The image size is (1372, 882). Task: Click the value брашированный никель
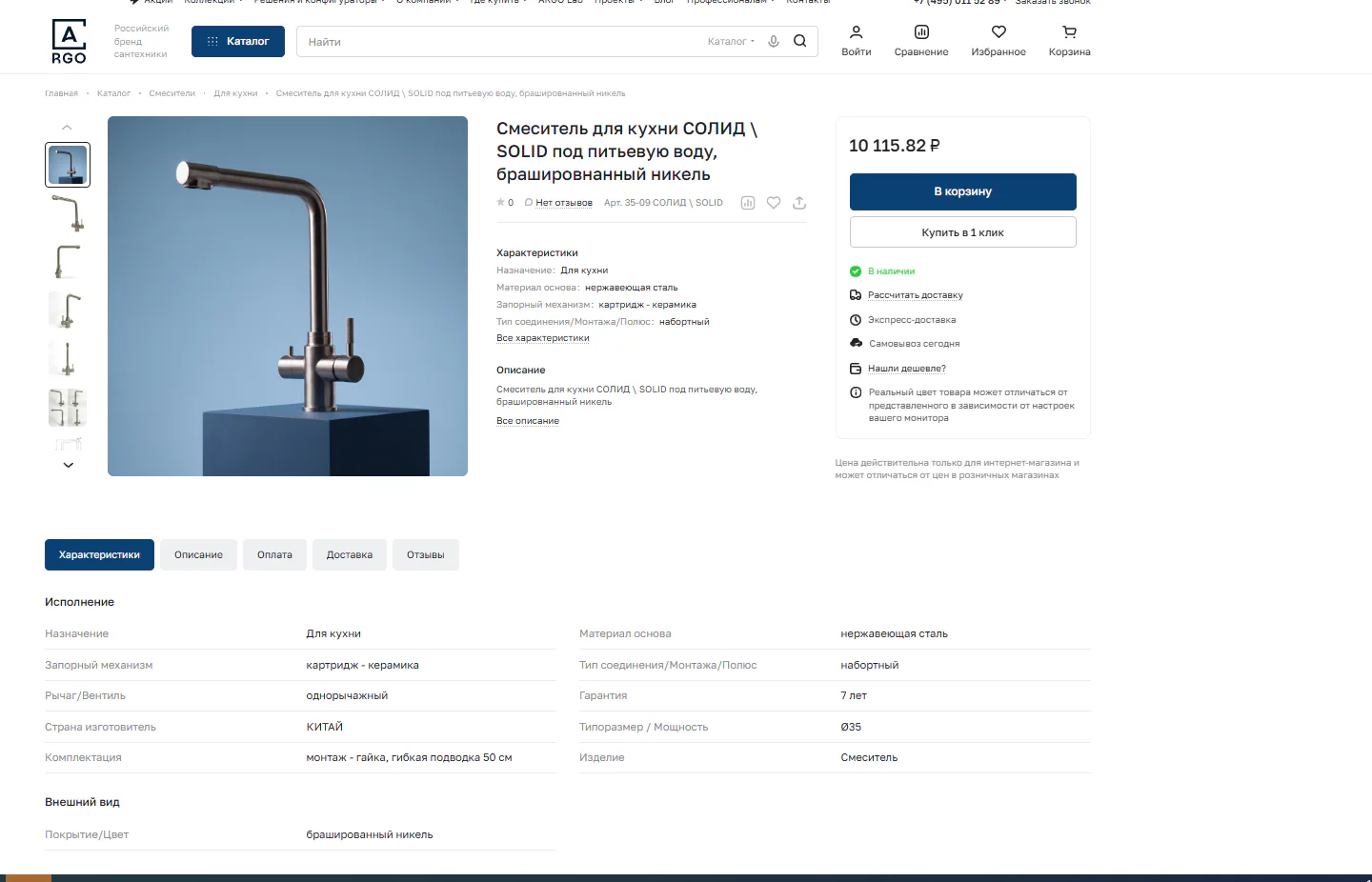[x=370, y=834]
